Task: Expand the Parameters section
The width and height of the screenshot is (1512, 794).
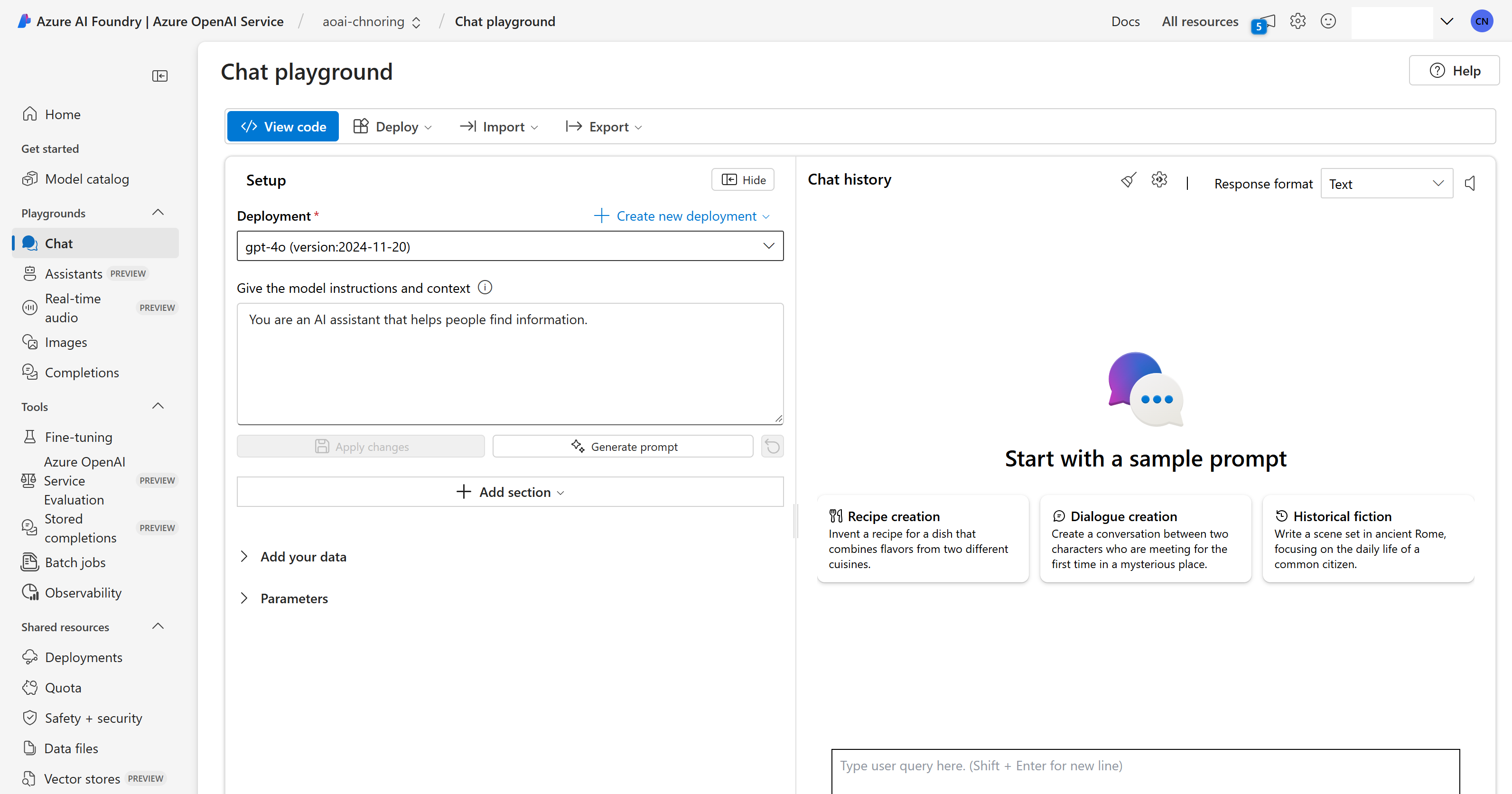Action: (284, 598)
